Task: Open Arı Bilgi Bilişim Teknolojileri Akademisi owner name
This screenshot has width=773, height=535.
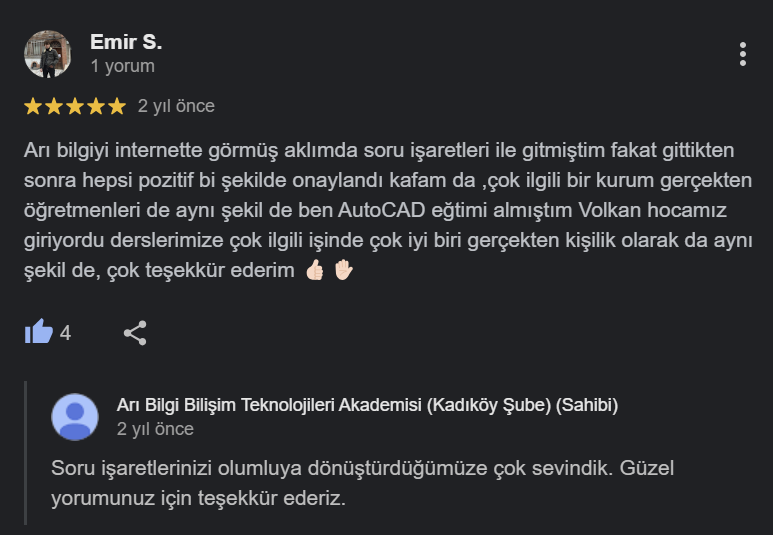Action: pyautogui.click(x=367, y=405)
